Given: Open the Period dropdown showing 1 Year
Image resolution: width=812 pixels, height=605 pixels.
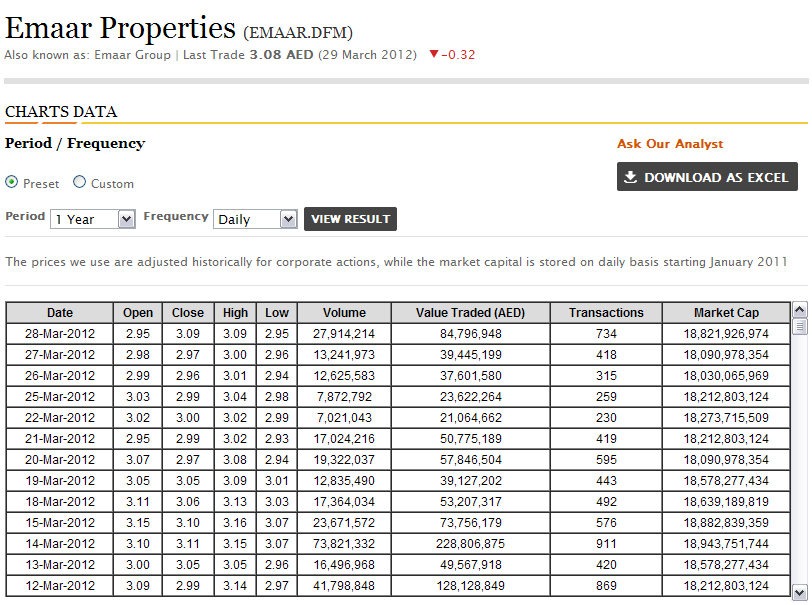Looking at the screenshot, I should [93, 219].
